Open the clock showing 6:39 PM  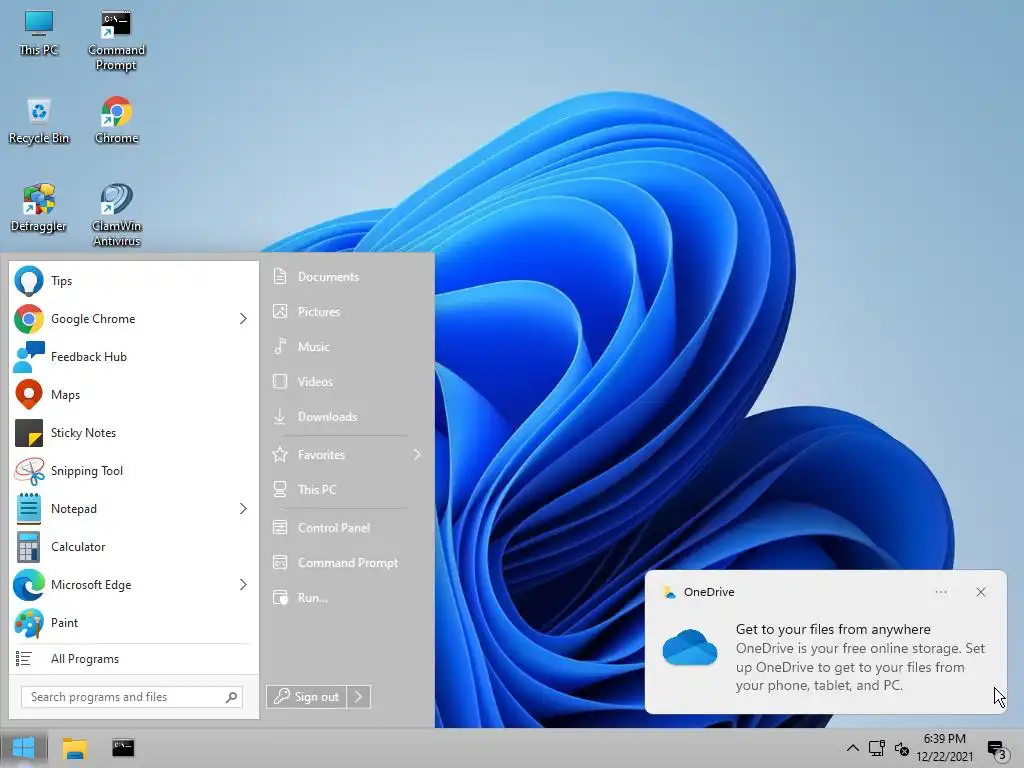point(944,748)
